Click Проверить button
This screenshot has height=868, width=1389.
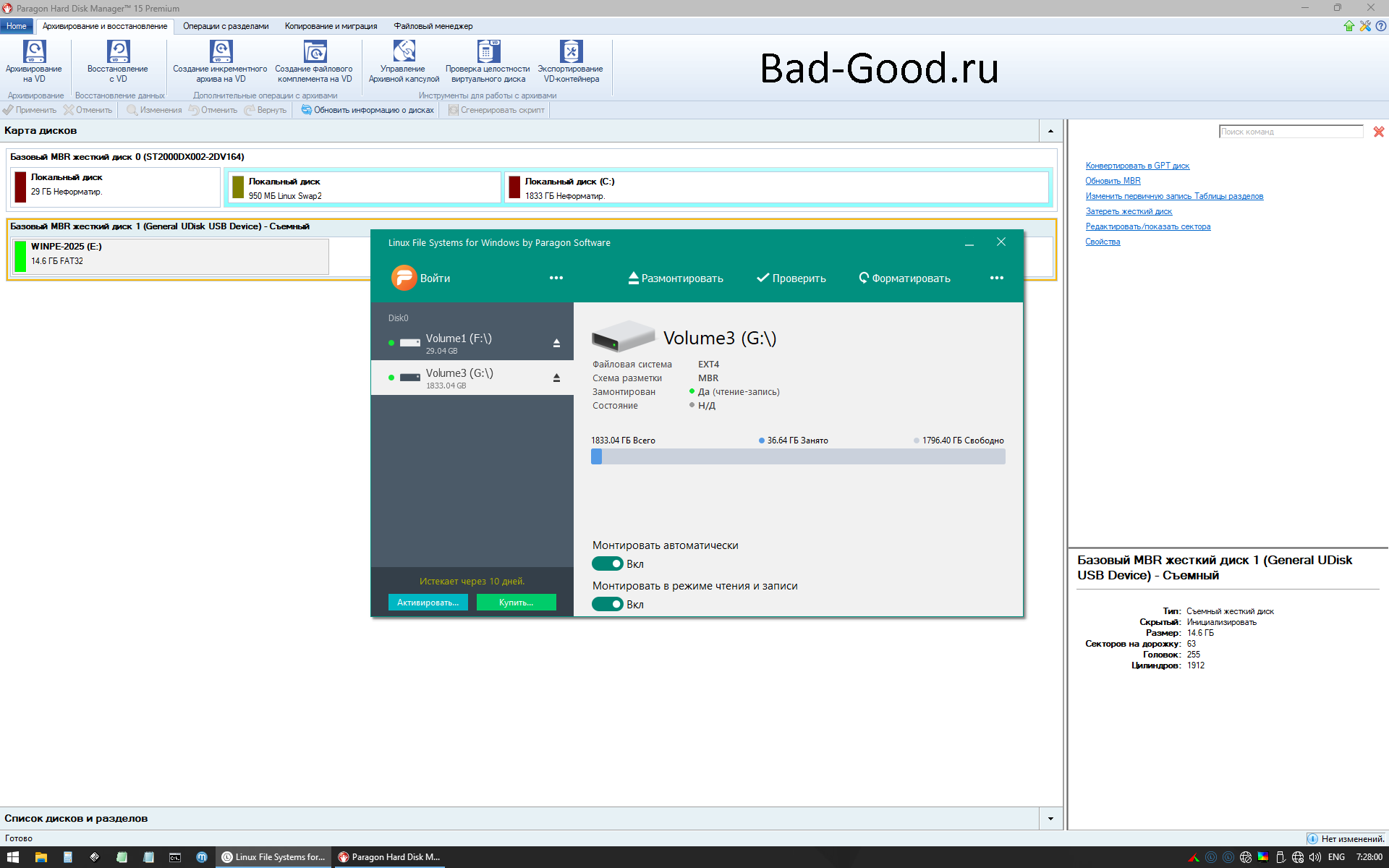tap(791, 278)
